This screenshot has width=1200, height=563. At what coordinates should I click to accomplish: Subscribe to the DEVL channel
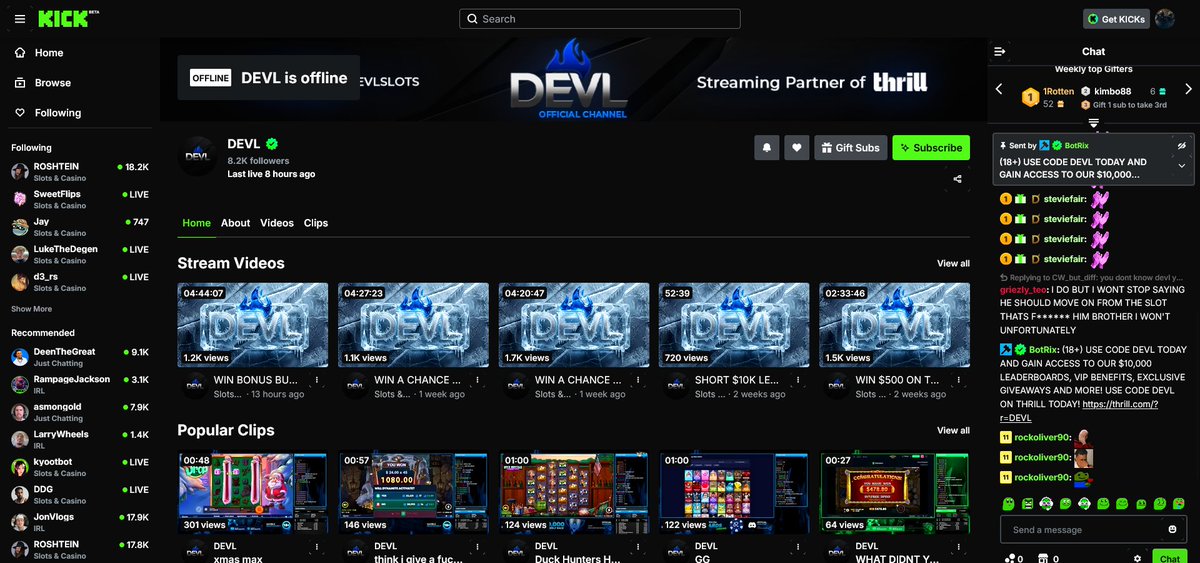(x=931, y=147)
